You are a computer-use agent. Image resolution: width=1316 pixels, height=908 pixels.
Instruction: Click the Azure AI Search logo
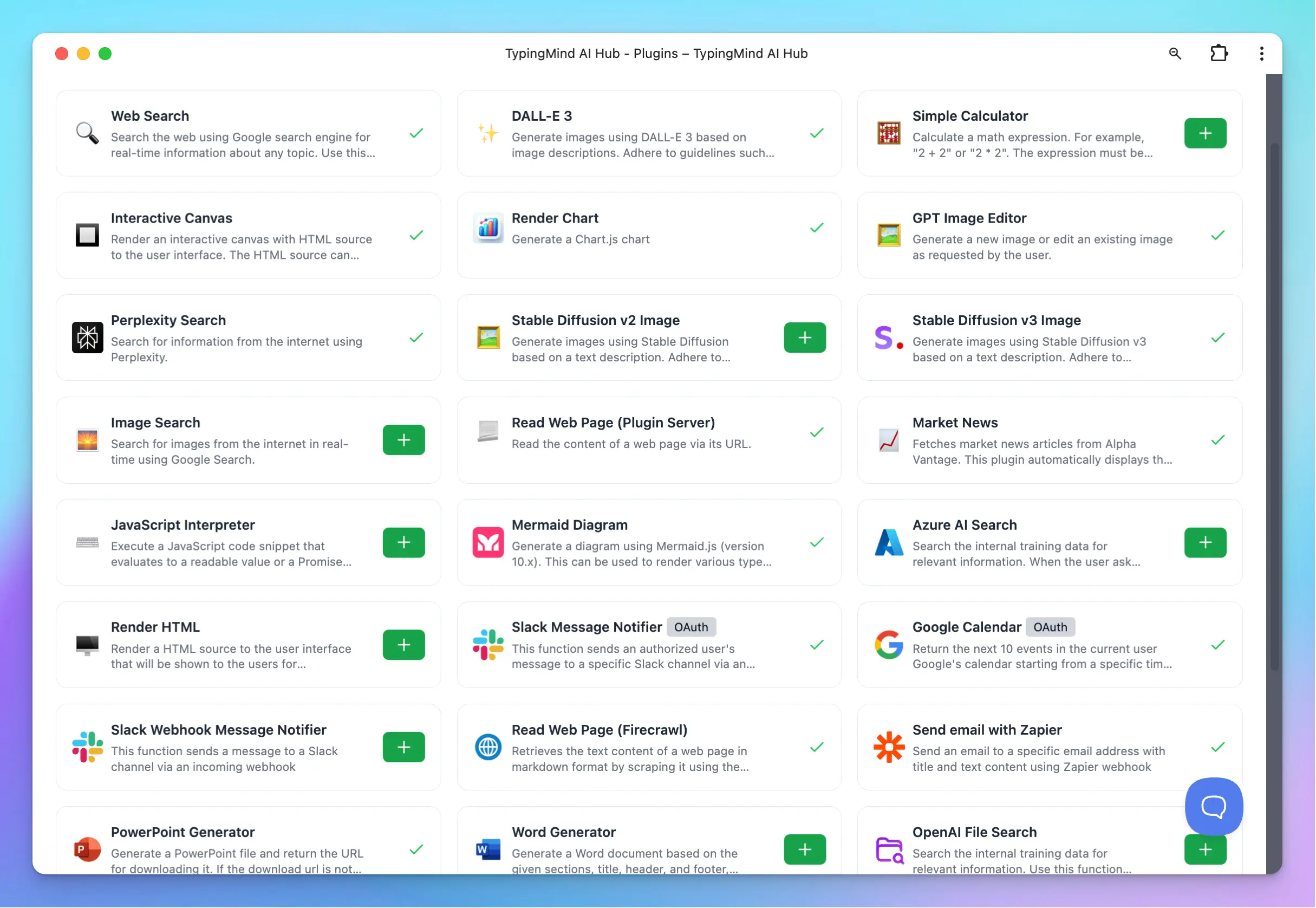coord(889,543)
